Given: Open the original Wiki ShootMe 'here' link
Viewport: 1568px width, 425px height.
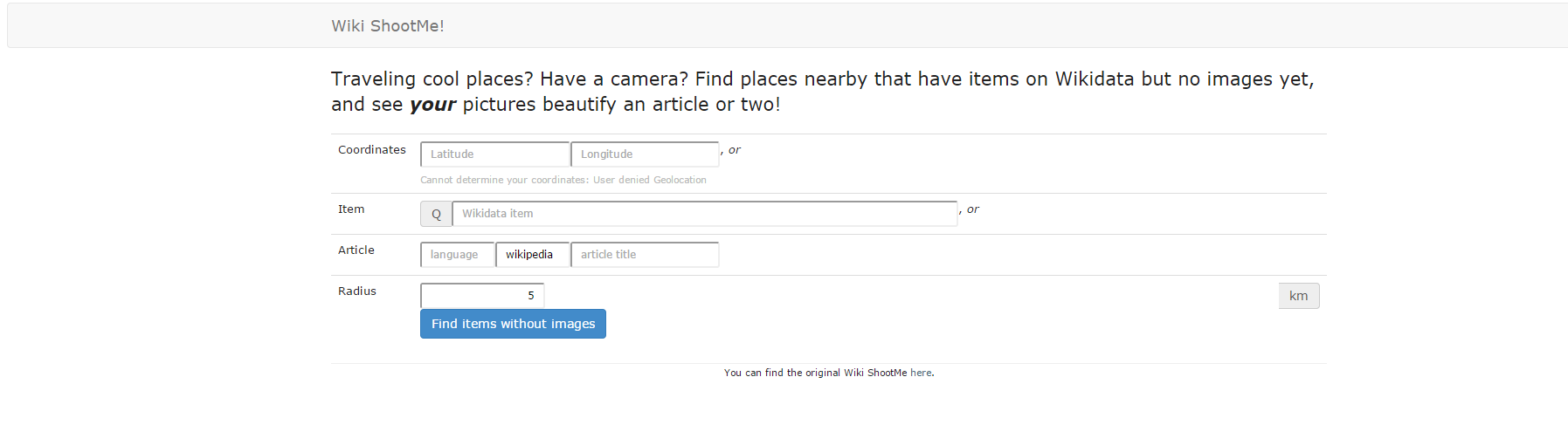Looking at the screenshot, I should point(920,373).
